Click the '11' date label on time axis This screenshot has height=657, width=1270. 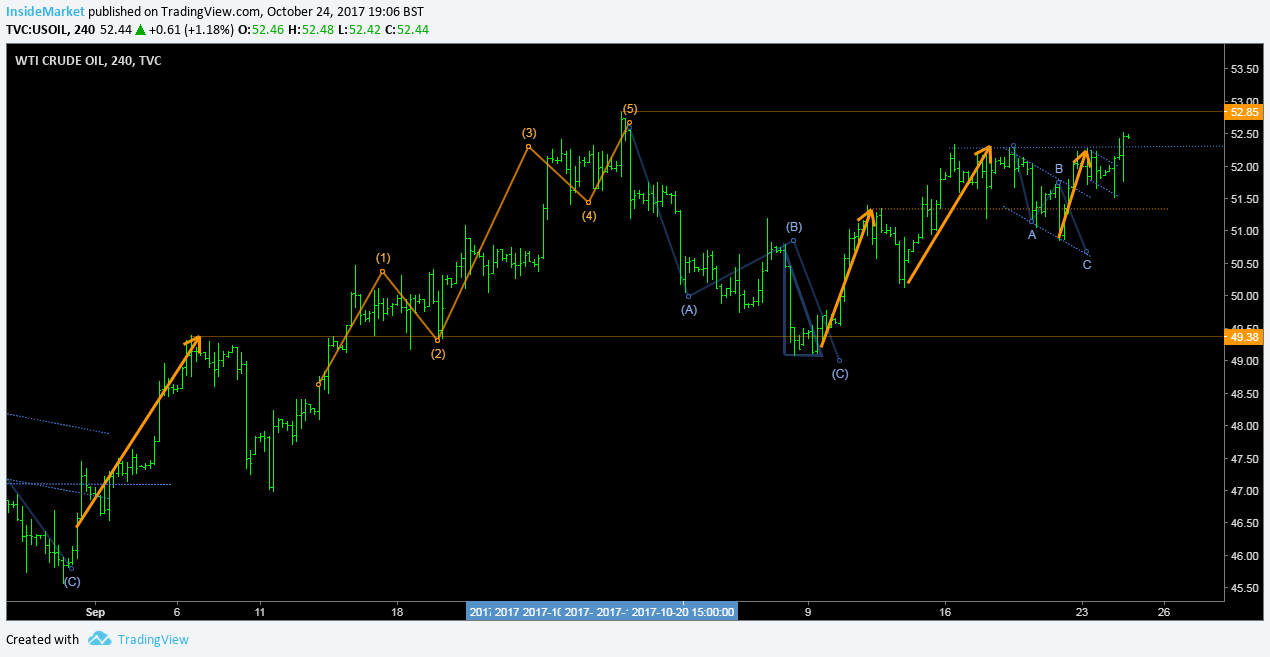(x=259, y=612)
